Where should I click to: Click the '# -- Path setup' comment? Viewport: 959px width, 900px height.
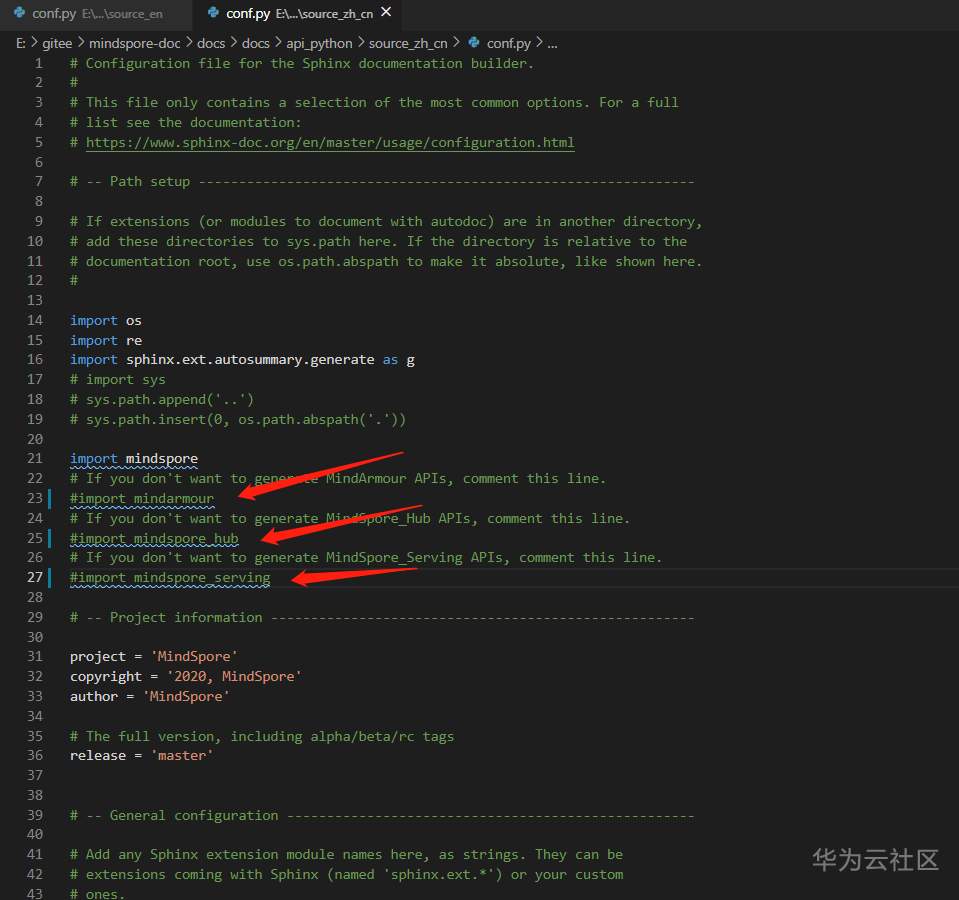(382, 182)
